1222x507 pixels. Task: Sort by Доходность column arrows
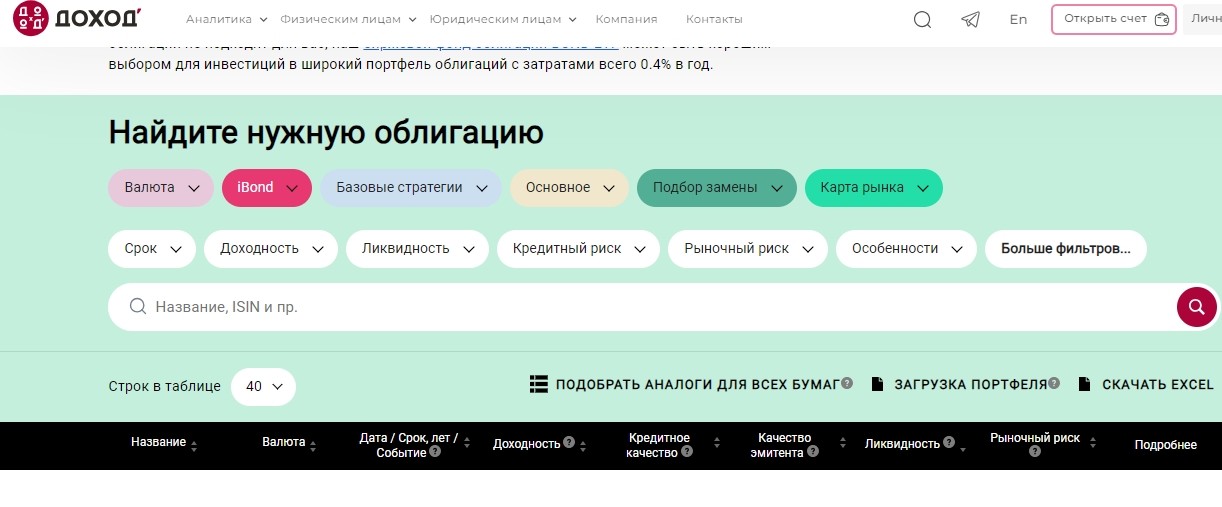click(583, 445)
